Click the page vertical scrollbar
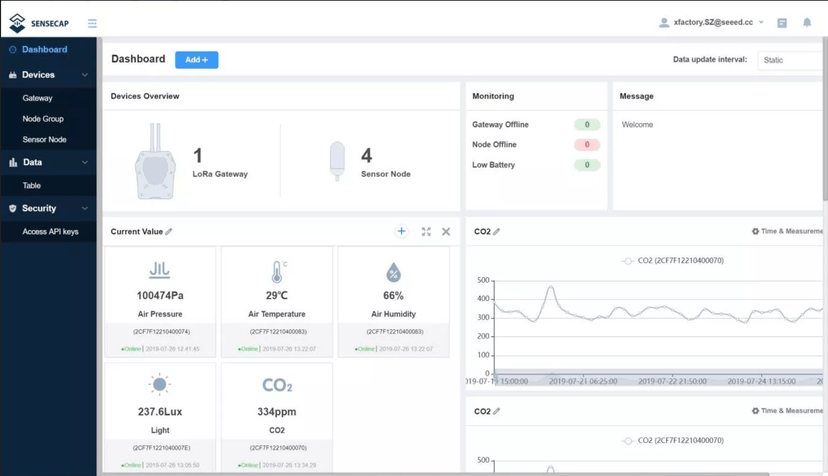828x476 pixels. click(x=825, y=119)
